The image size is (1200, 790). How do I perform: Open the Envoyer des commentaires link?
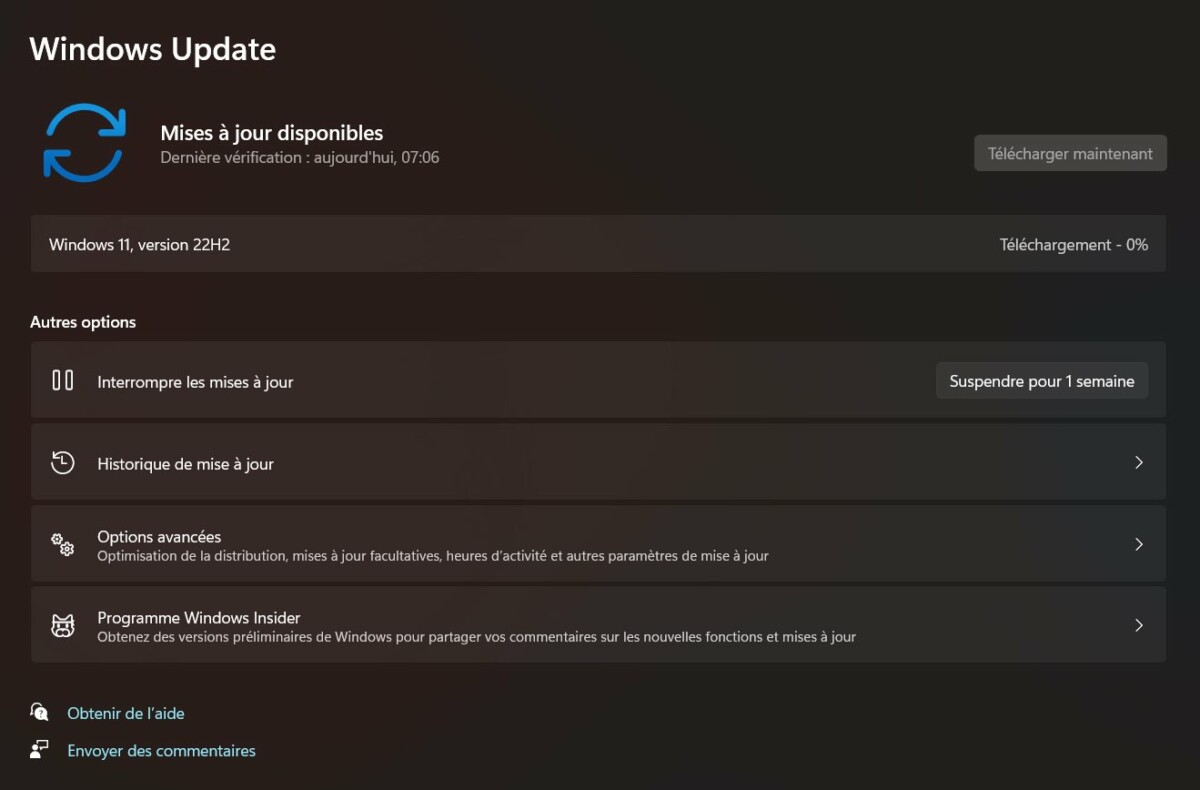[161, 750]
